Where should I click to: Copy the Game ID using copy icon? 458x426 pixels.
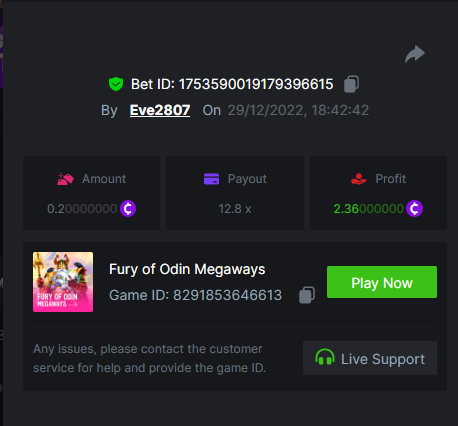click(x=307, y=295)
